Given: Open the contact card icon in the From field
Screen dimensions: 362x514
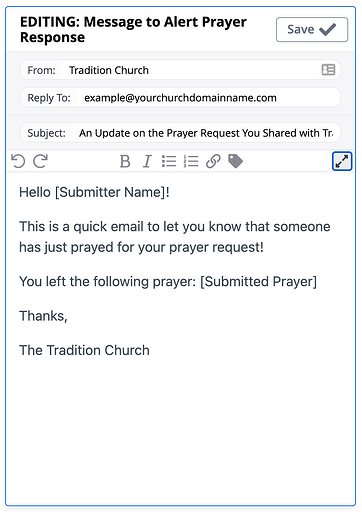Looking at the screenshot, I should [x=328, y=70].
